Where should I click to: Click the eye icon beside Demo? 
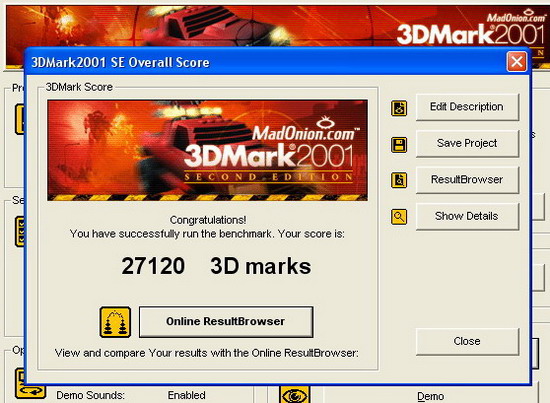click(295, 395)
